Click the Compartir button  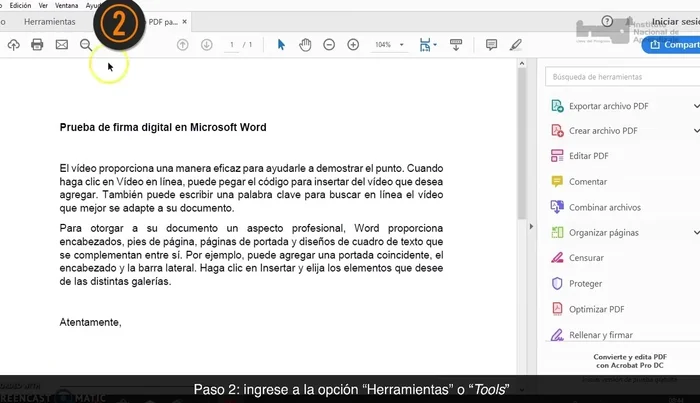click(x=671, y=45)
